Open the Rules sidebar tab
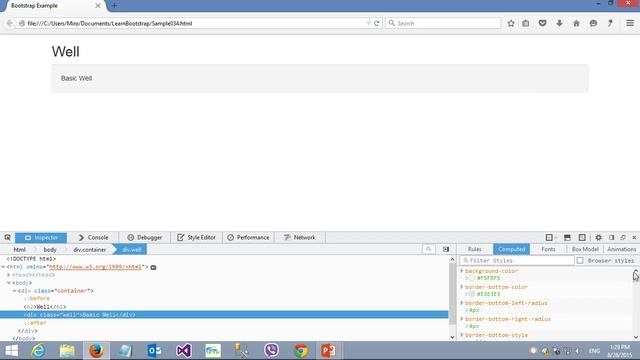 475,249
